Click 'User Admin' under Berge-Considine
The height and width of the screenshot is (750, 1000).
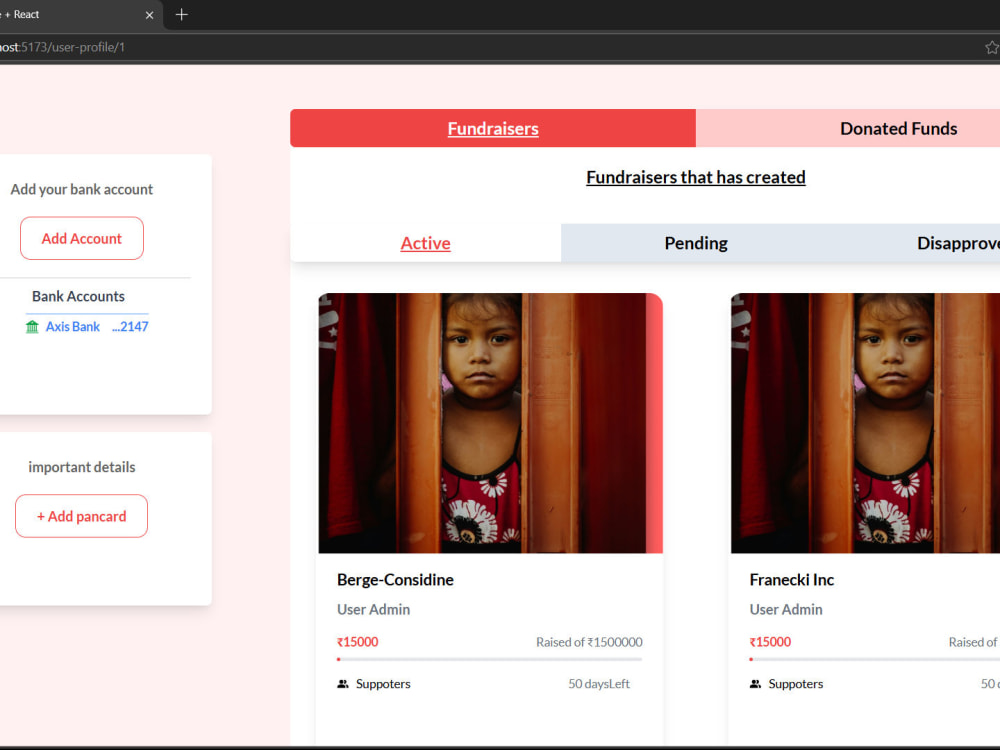(x=373, y=610)
